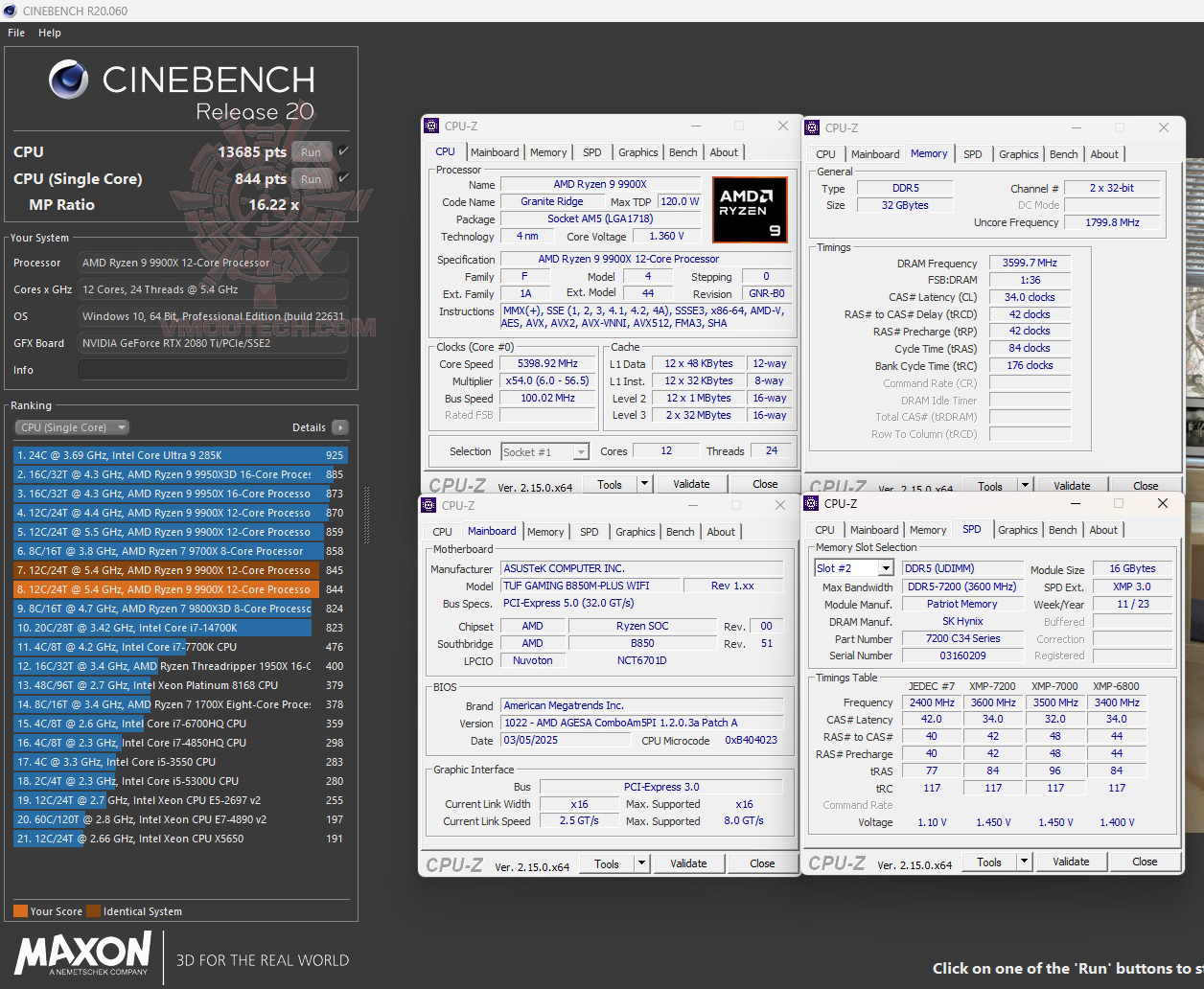
Task: Close the CPU-Z Memory window with X
Action: tap(1164, 127)
